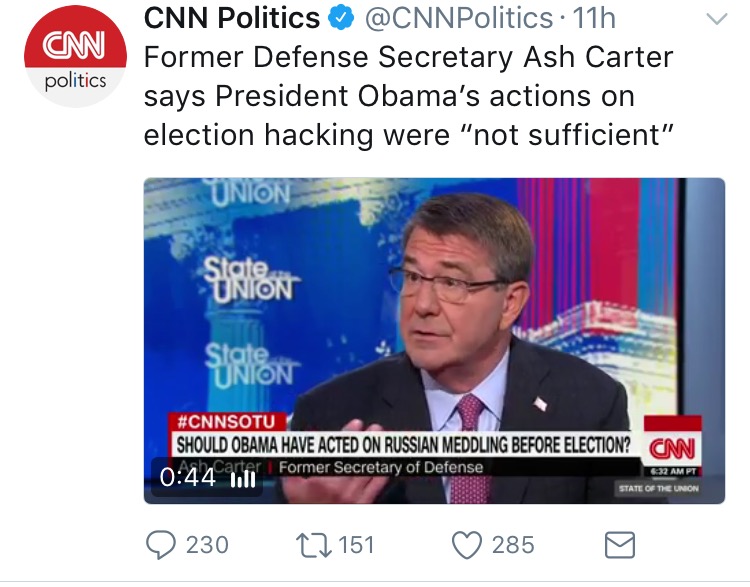Click the reply speech bubble icon

(161, 545)
